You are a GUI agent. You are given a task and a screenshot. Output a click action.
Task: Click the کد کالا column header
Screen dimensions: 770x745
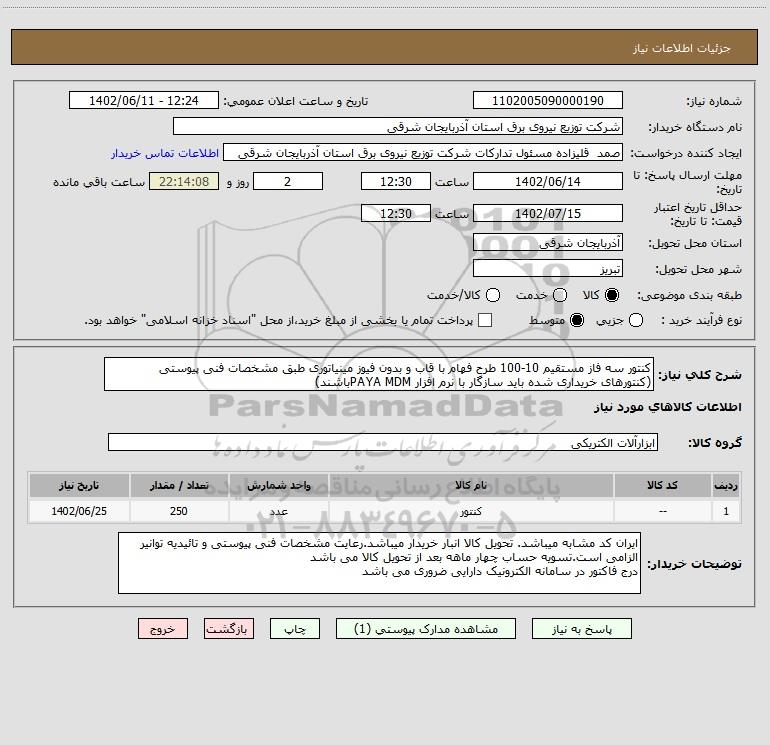pos(662,486)
